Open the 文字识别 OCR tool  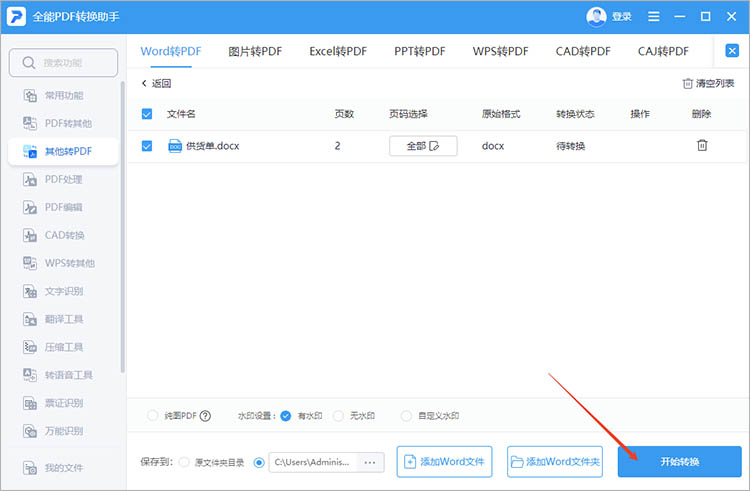[x=63, y=291]
